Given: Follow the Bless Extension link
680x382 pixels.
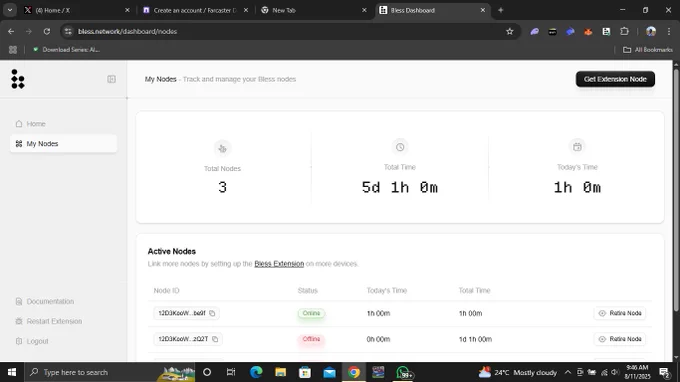Looking at the screenshot, I should [279, 264].
